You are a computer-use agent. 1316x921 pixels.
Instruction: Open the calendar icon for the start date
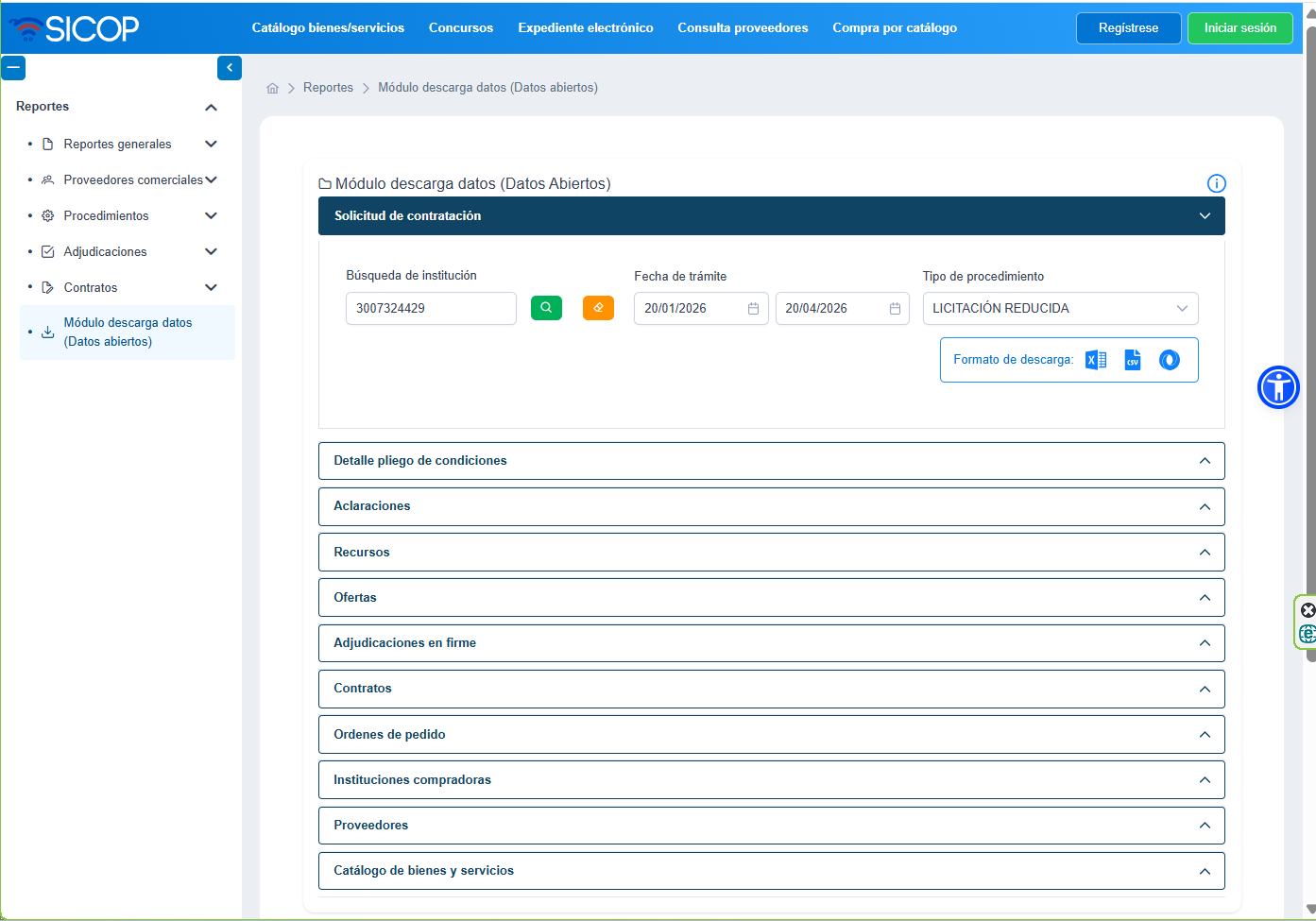click(753, 308)
